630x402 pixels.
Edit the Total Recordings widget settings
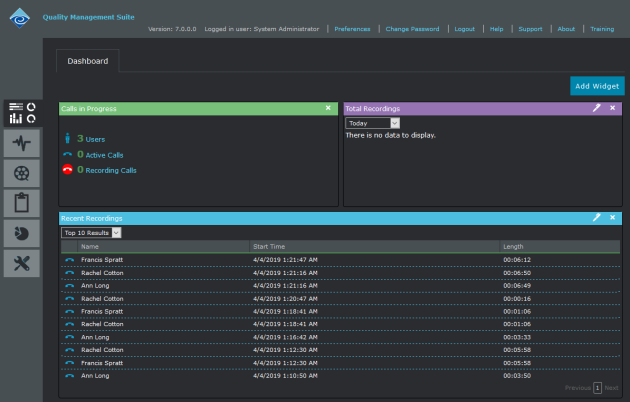596,108
